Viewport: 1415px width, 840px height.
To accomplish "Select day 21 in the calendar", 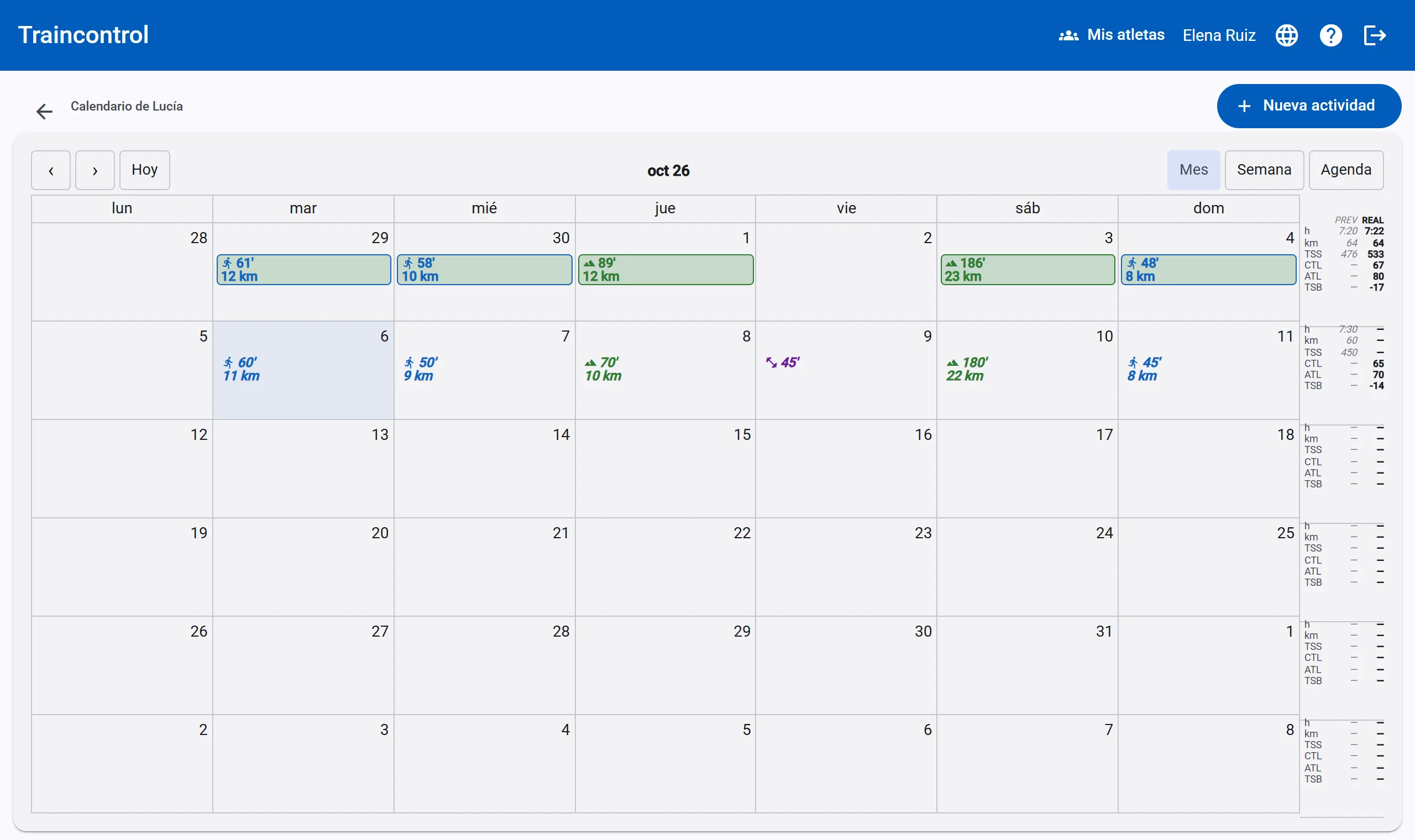I will (x=485, y=567).
